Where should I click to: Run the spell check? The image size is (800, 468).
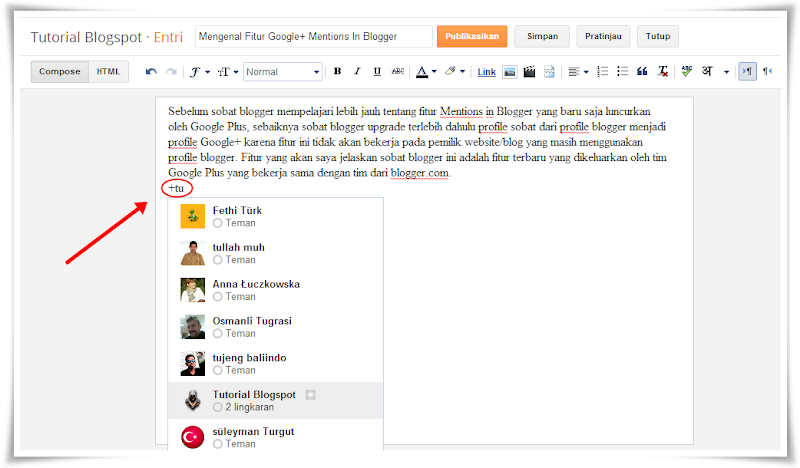click(x=687, y=71)
